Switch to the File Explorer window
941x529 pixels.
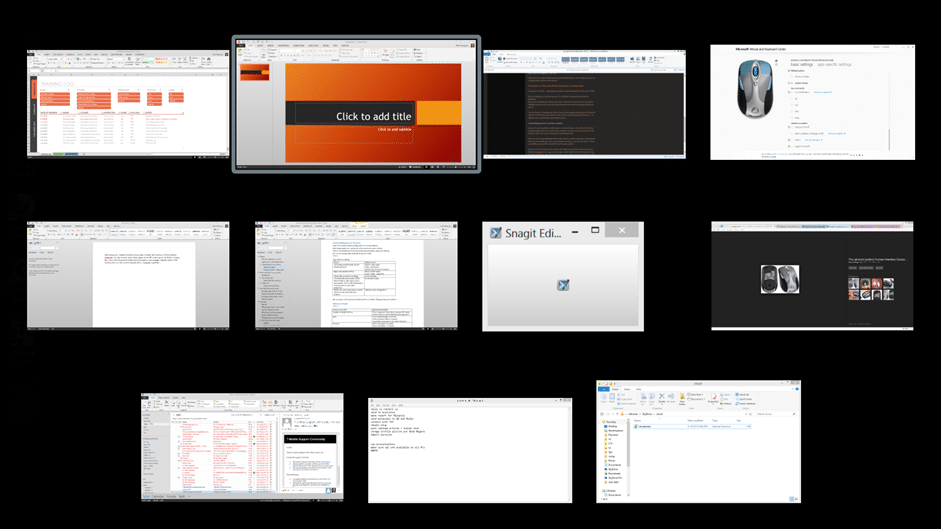tap(698, 440)
